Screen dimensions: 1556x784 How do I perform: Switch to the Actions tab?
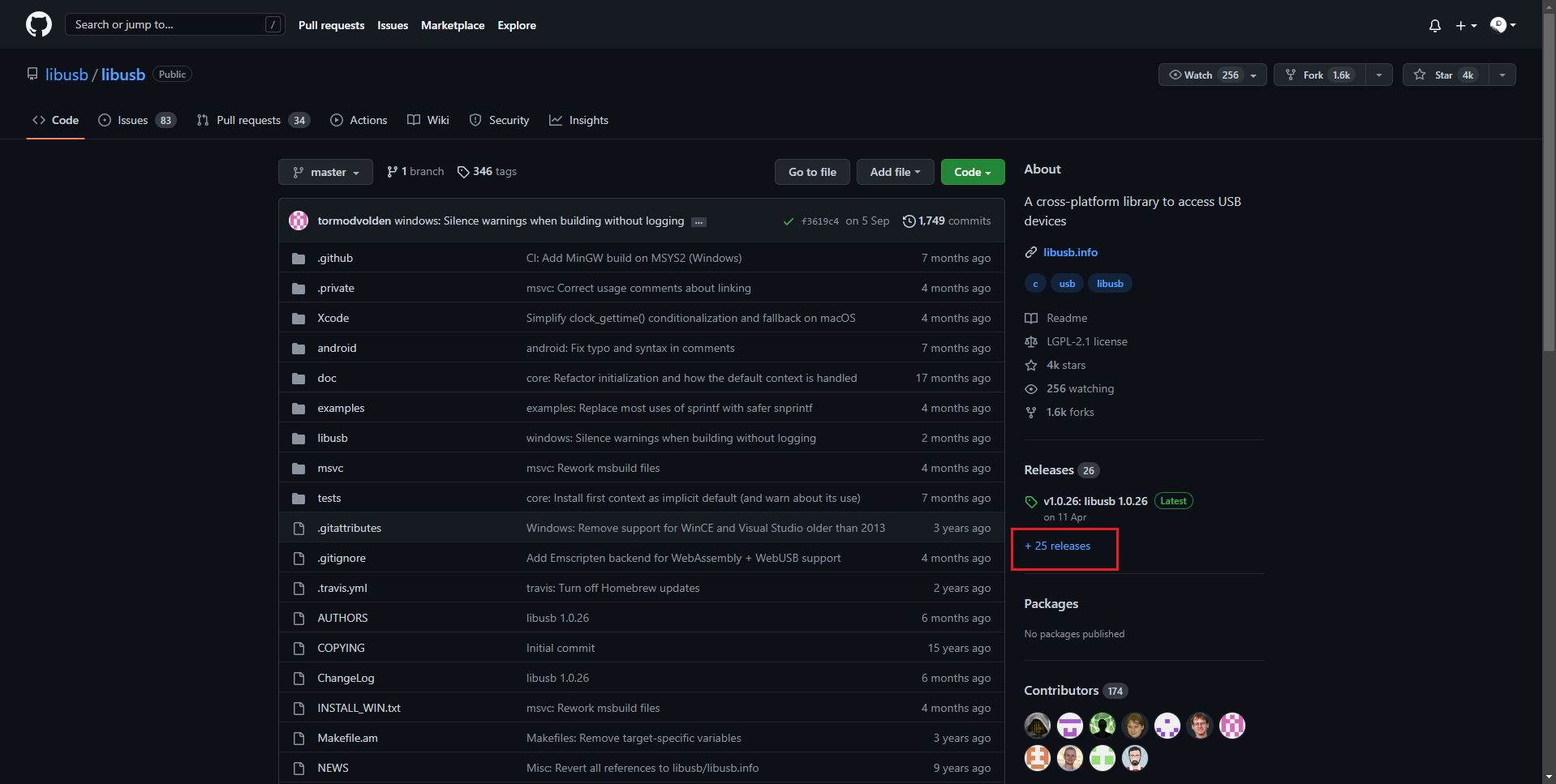[359, 120]
